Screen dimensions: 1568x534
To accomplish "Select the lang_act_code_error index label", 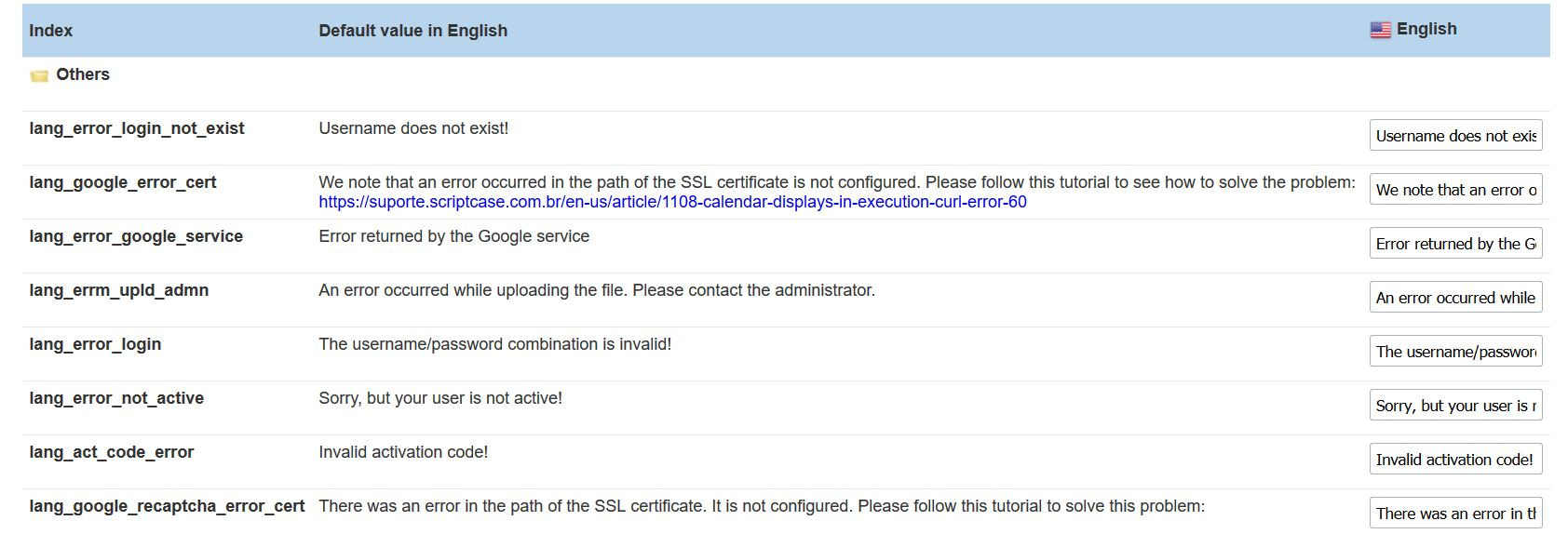I will tap(112, 452).
